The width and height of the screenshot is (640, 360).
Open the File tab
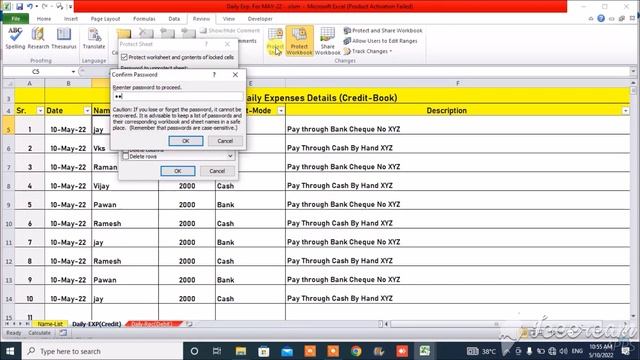[16, 19]
